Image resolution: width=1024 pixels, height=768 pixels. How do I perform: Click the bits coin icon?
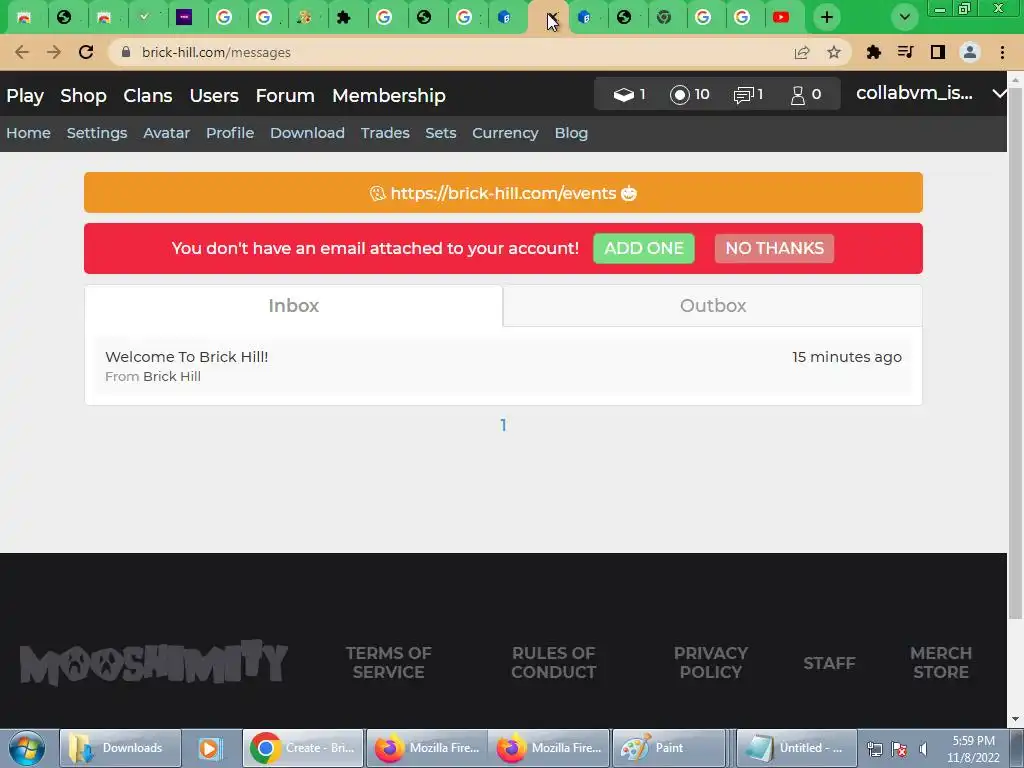[x=680, y=95]
